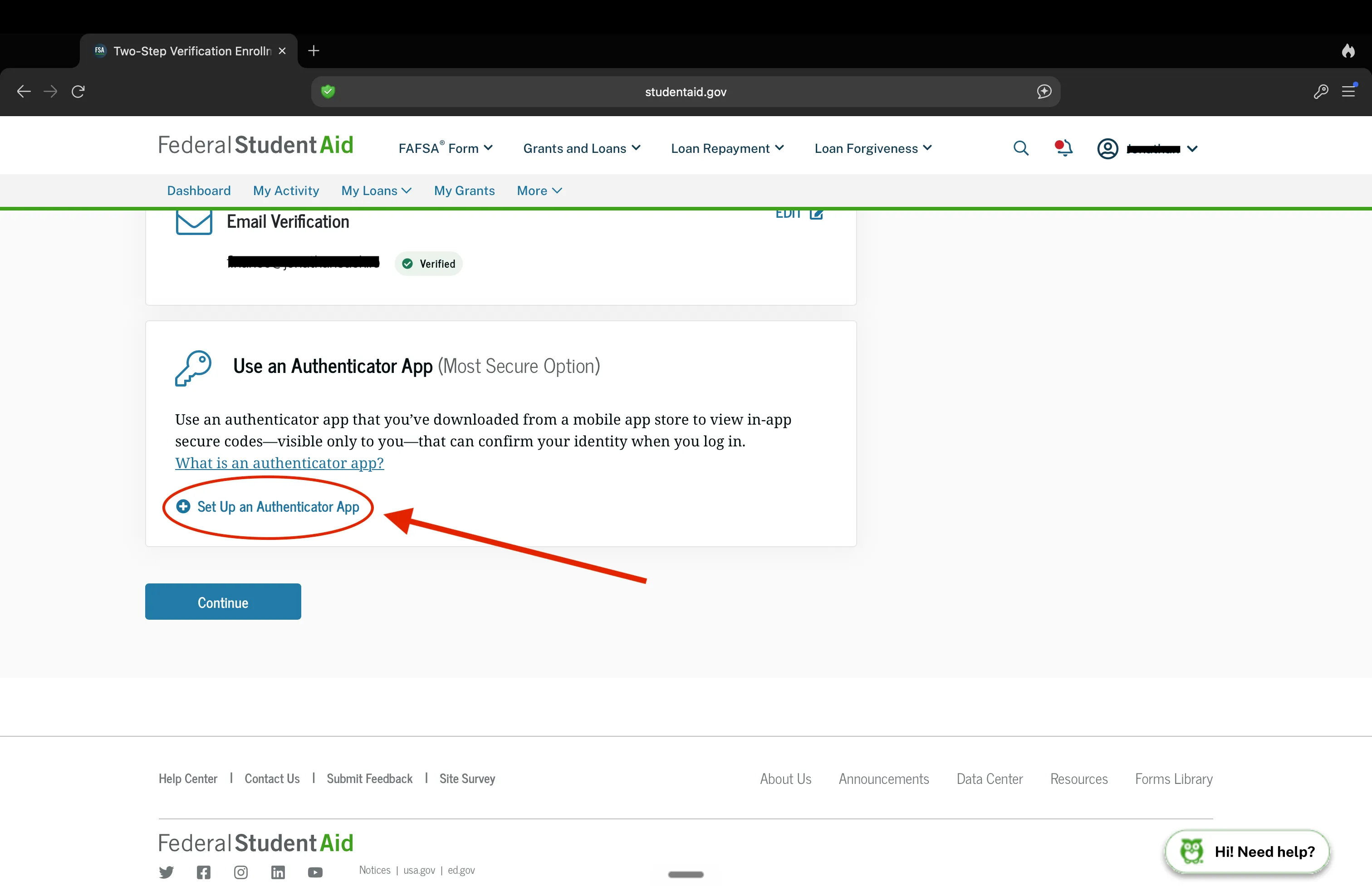
Task: Expand Grants and Loans menu
Action: click(x=582, y=148)
